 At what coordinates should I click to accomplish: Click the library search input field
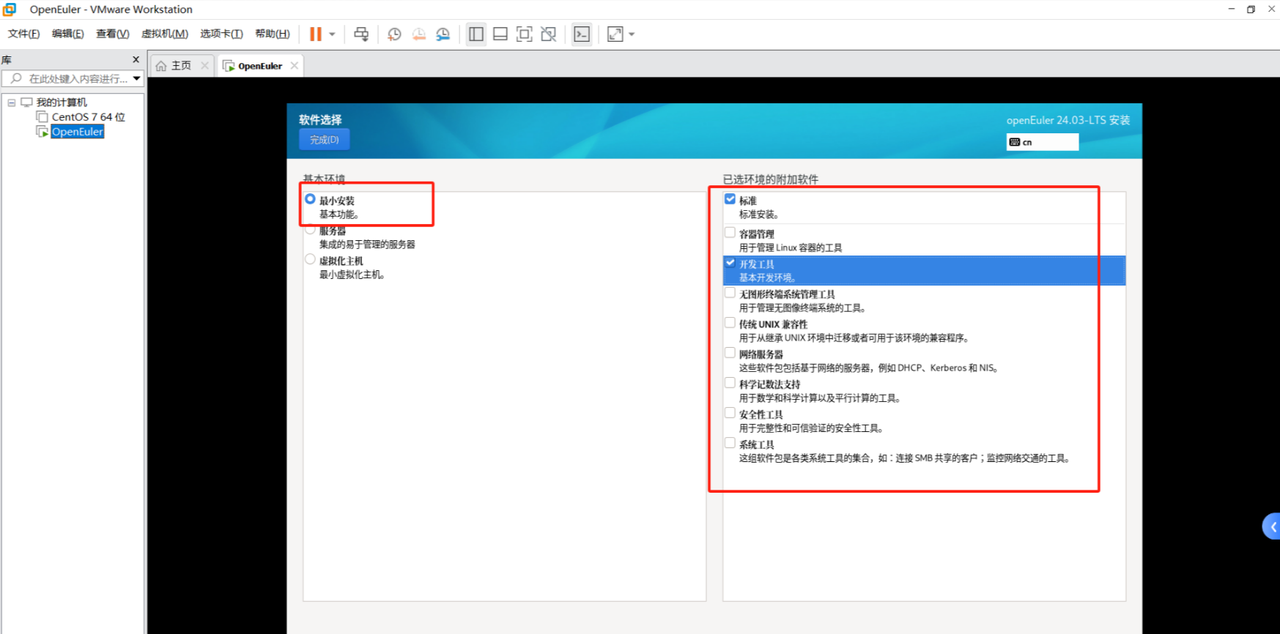coord(66,78)
